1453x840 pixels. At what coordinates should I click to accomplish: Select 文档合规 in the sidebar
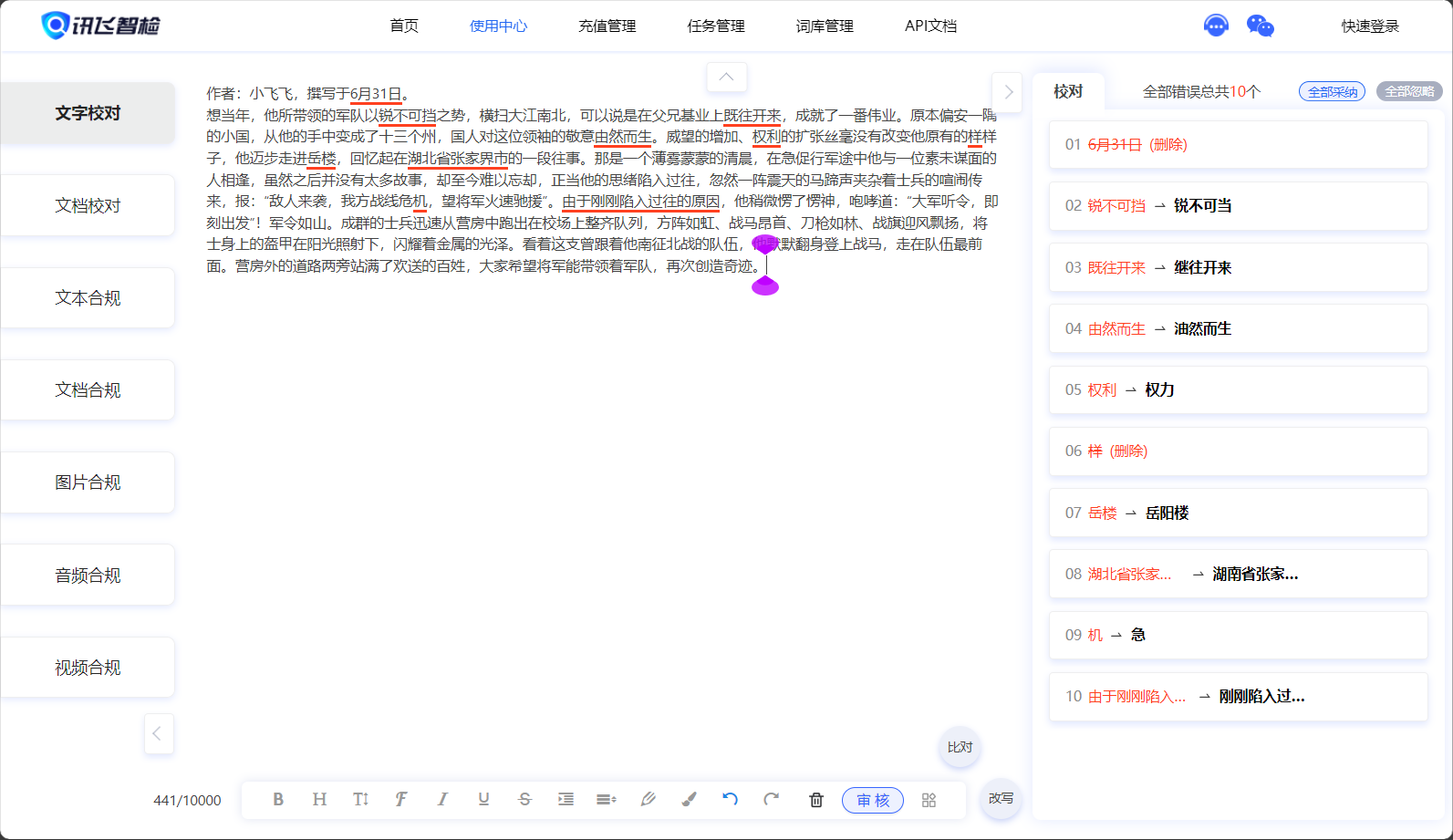tap(88, 389)
